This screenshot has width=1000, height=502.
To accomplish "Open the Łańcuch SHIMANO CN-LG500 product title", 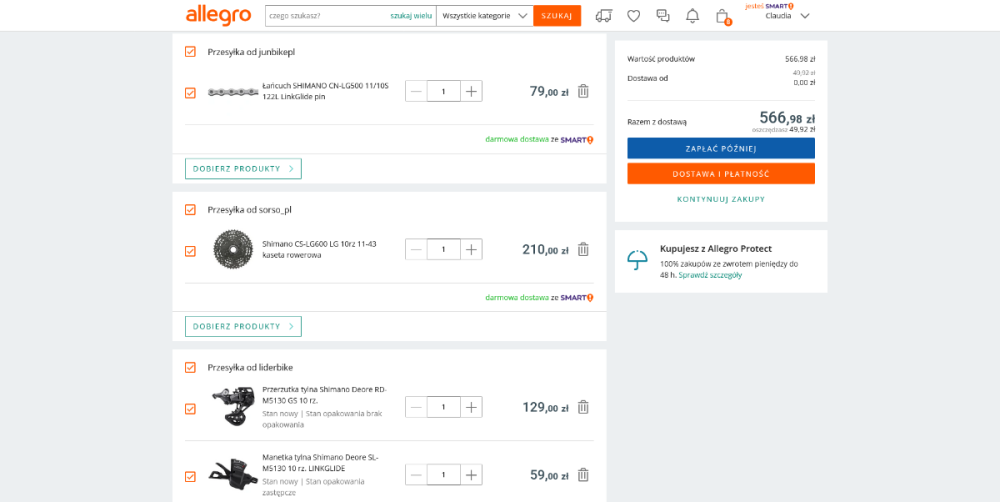I will (325, 91).
